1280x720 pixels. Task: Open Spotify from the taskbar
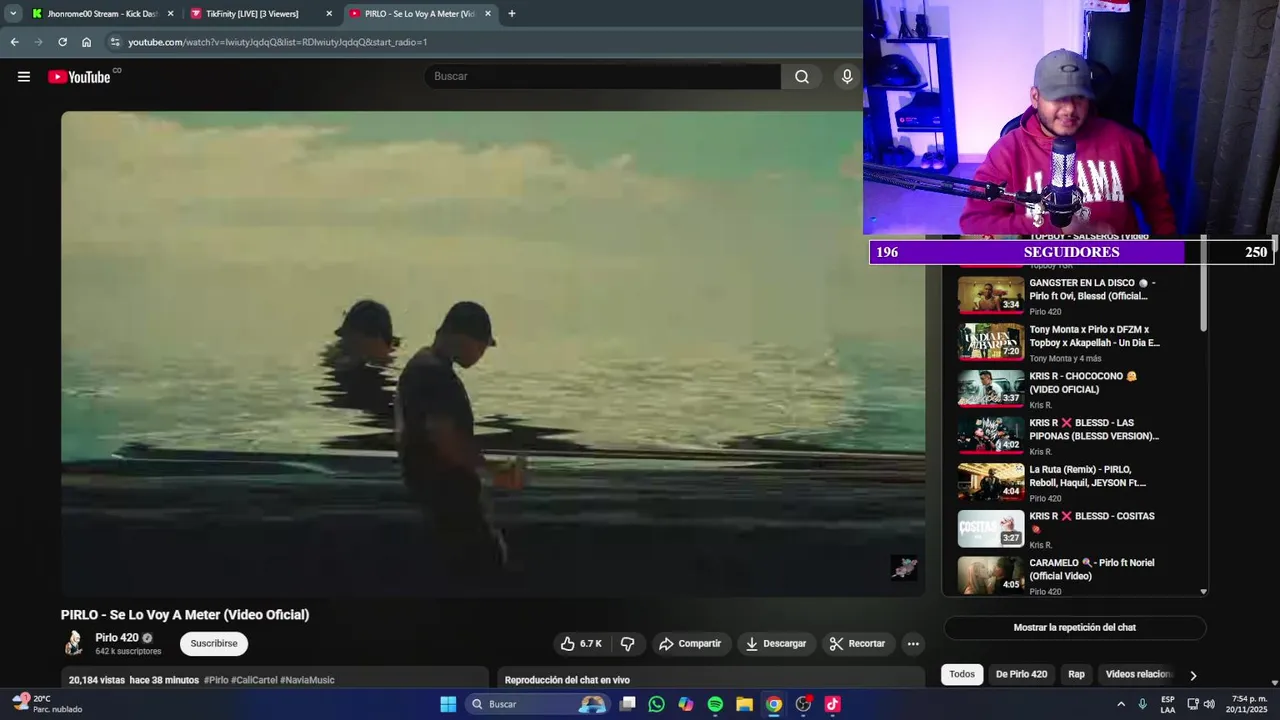click(x=715, y=704)
